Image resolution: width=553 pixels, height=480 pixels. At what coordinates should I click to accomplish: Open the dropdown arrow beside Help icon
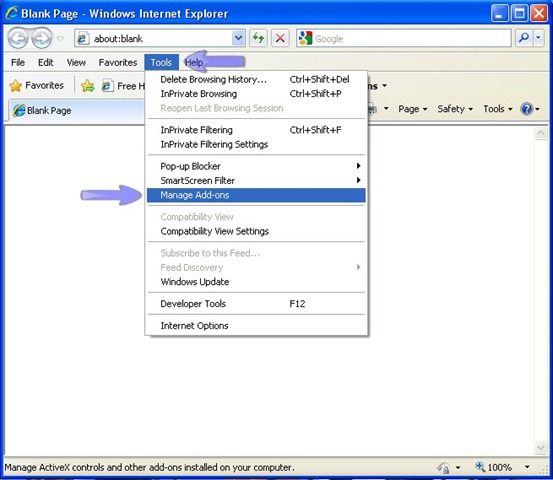(x=537, y=109)
